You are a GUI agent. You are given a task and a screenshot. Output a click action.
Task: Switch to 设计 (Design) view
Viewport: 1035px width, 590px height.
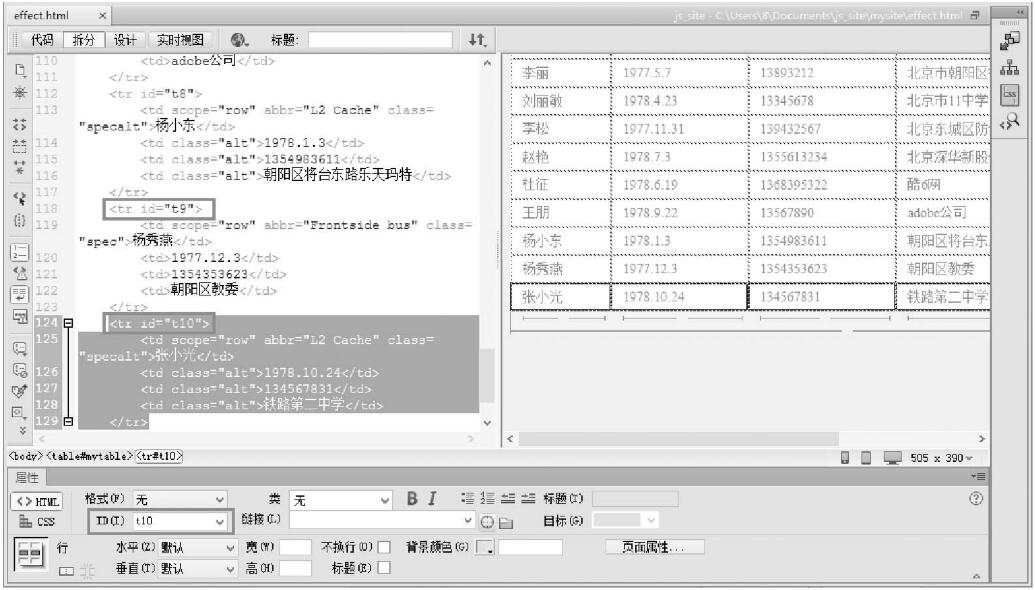pyautogui.click(x=124, y=40)
